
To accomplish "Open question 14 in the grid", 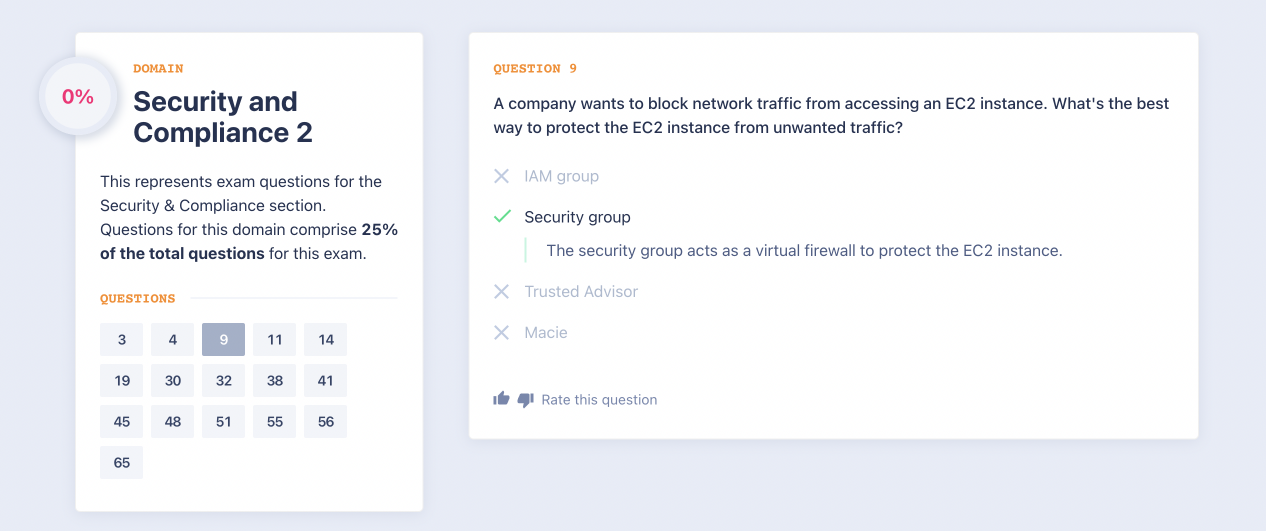I will (326, 340).
